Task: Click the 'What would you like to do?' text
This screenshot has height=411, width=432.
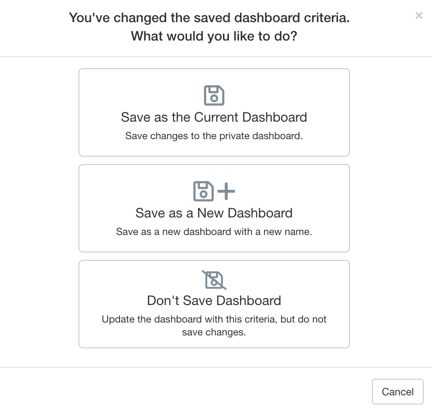Action: click(x=214, y=36)
